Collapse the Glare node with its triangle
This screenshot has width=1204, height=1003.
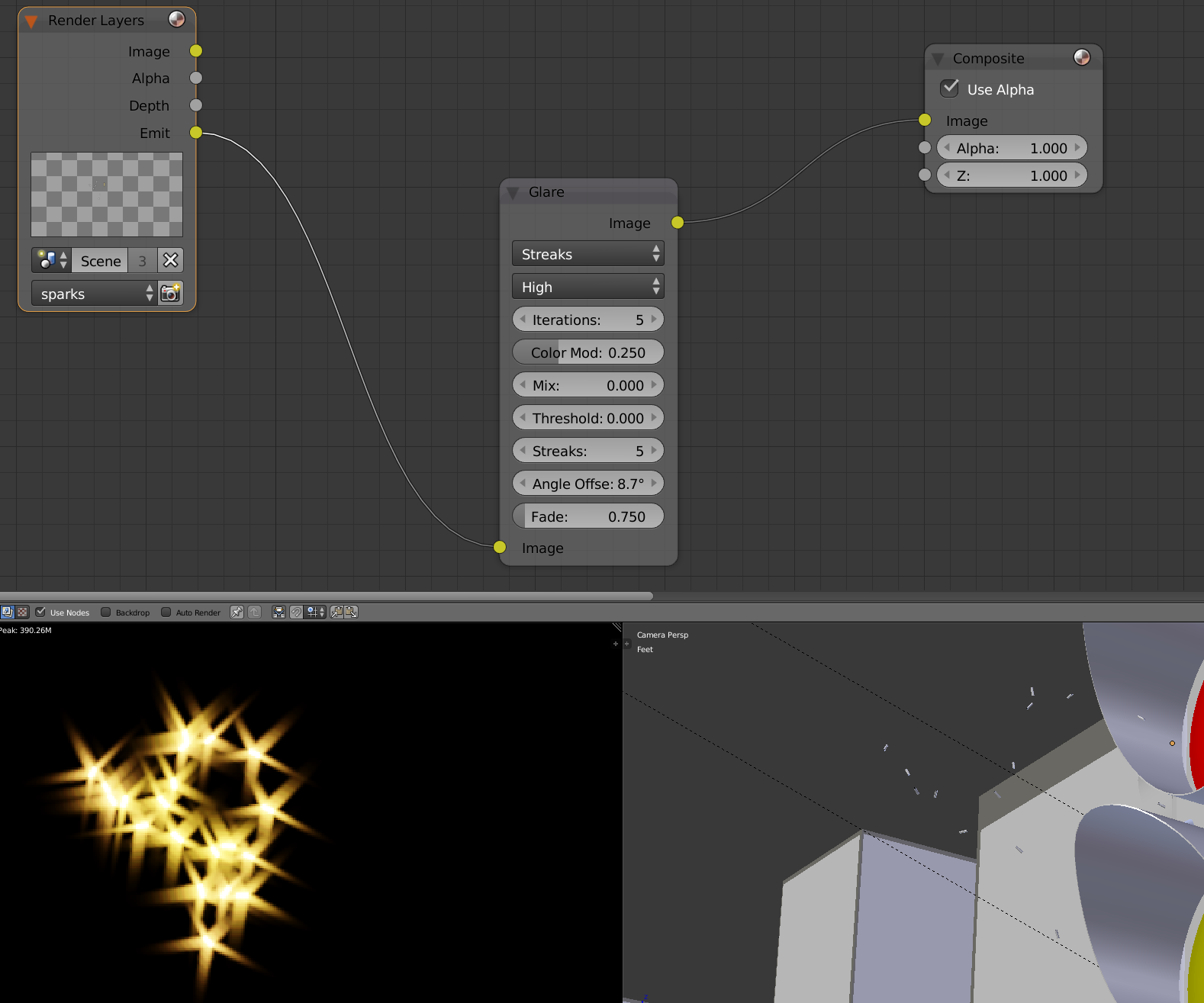click(513, 192)
